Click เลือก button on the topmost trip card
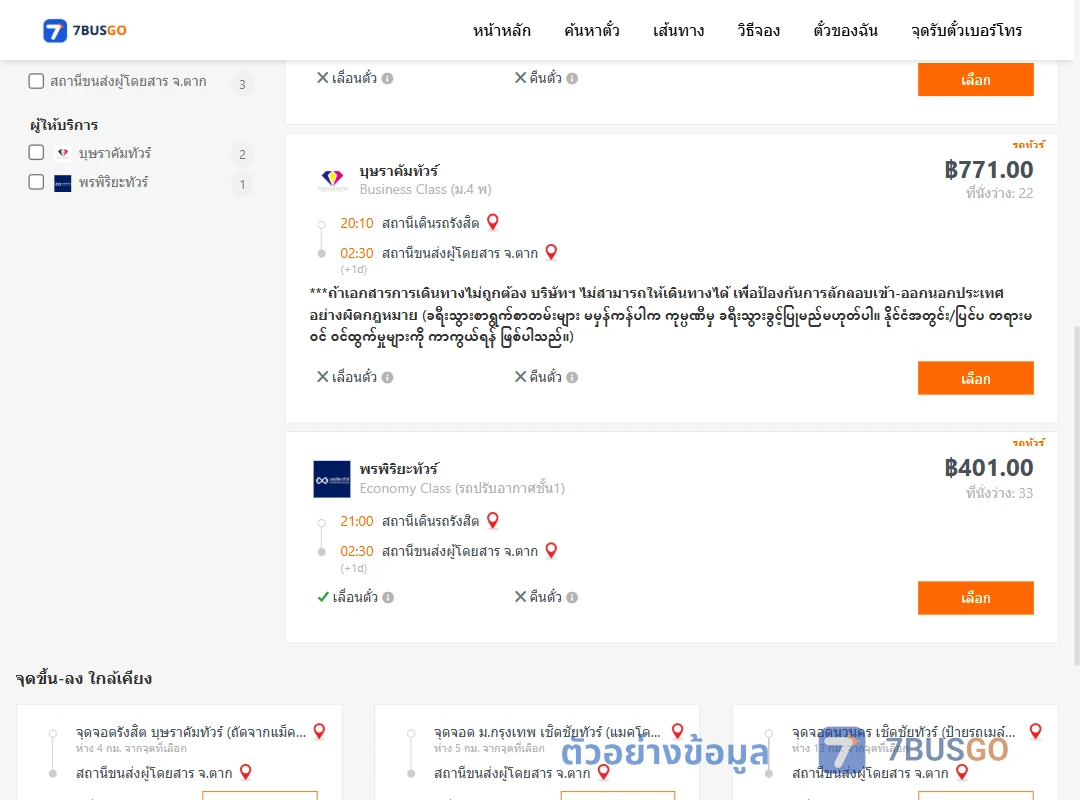This screenshot has height=800, width=1080. pos(975,80)
